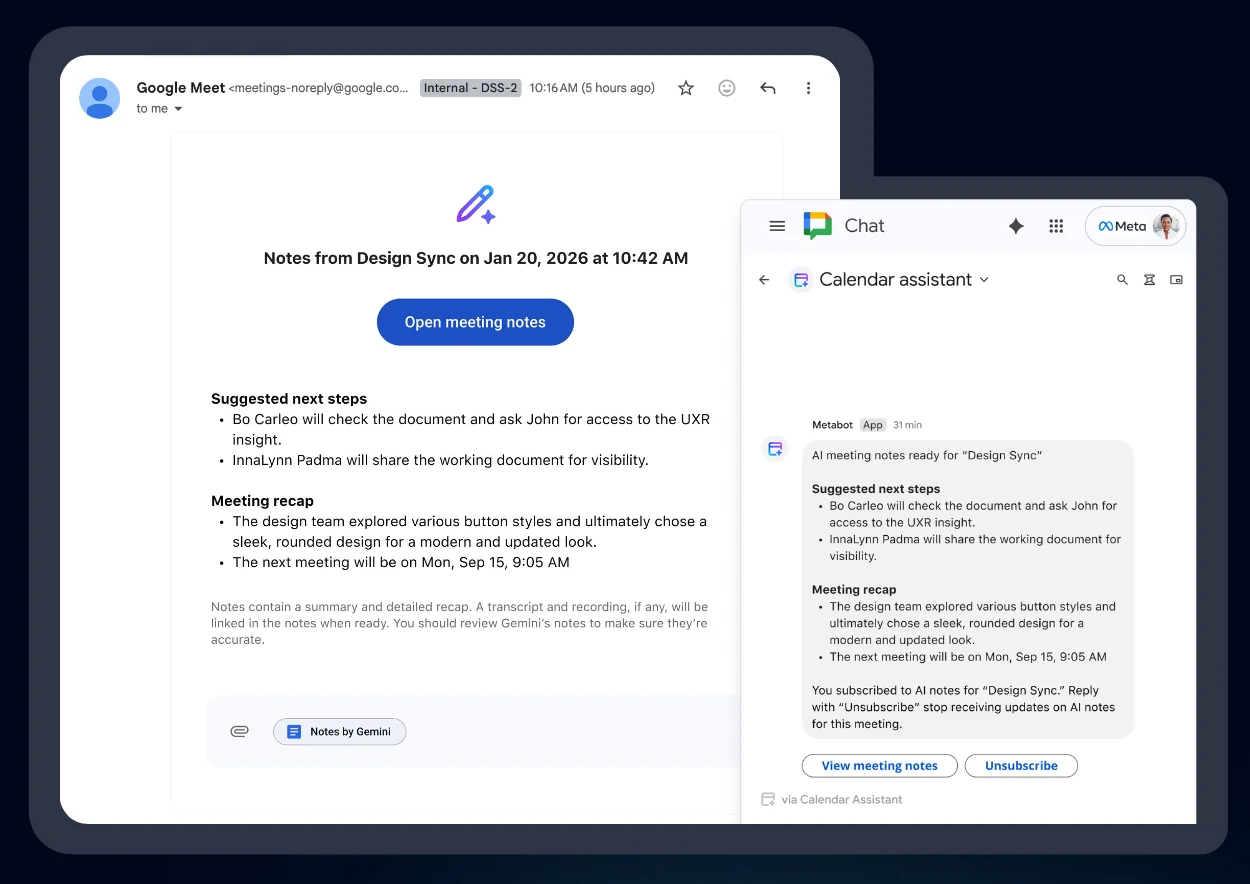This screenshot has height=884, width=1250.
Task: Open the Google apps grid
Action: (x=1056, y=226)
